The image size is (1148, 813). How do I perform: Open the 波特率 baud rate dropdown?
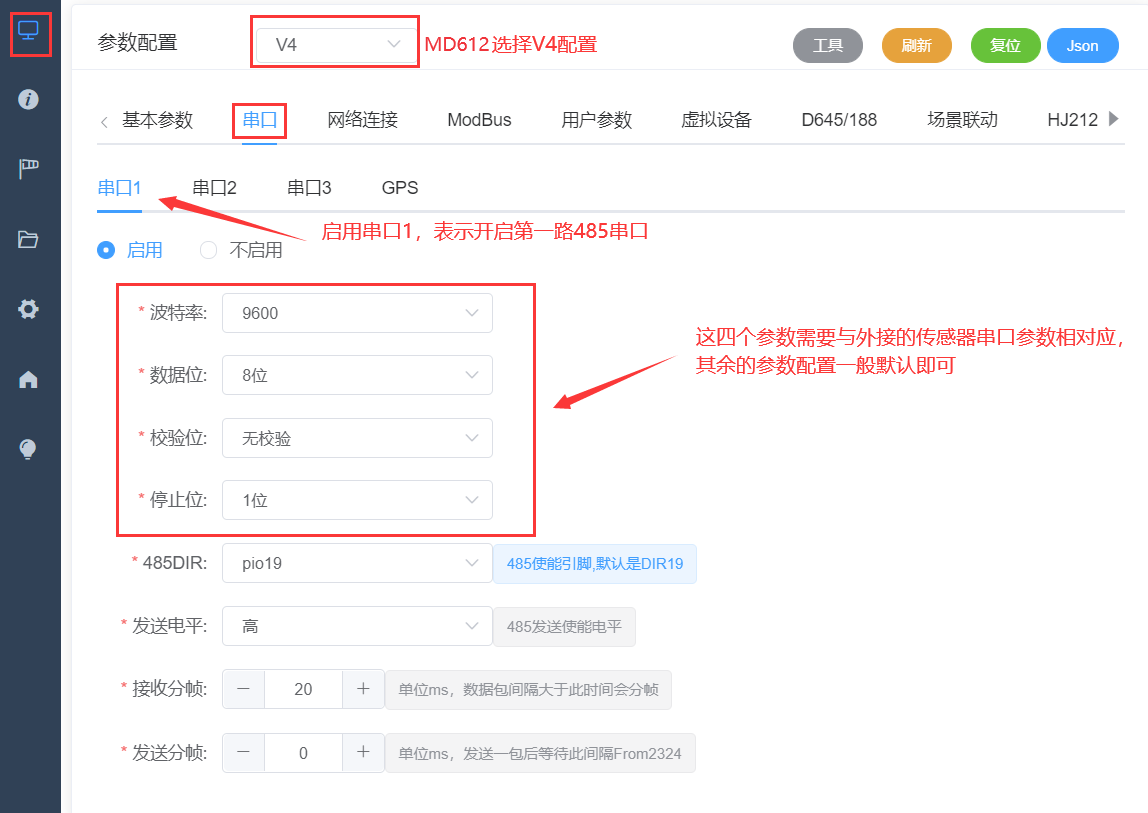tap(357, 313)
